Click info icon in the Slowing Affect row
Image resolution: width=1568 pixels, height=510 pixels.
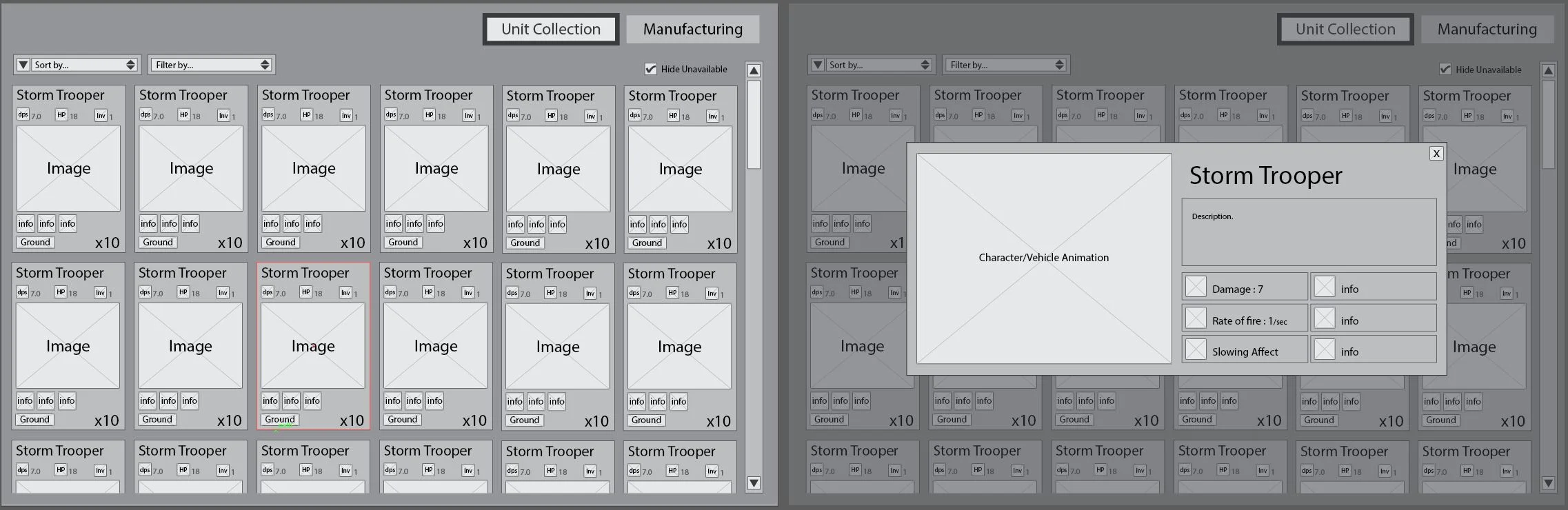pos(1325,349)
